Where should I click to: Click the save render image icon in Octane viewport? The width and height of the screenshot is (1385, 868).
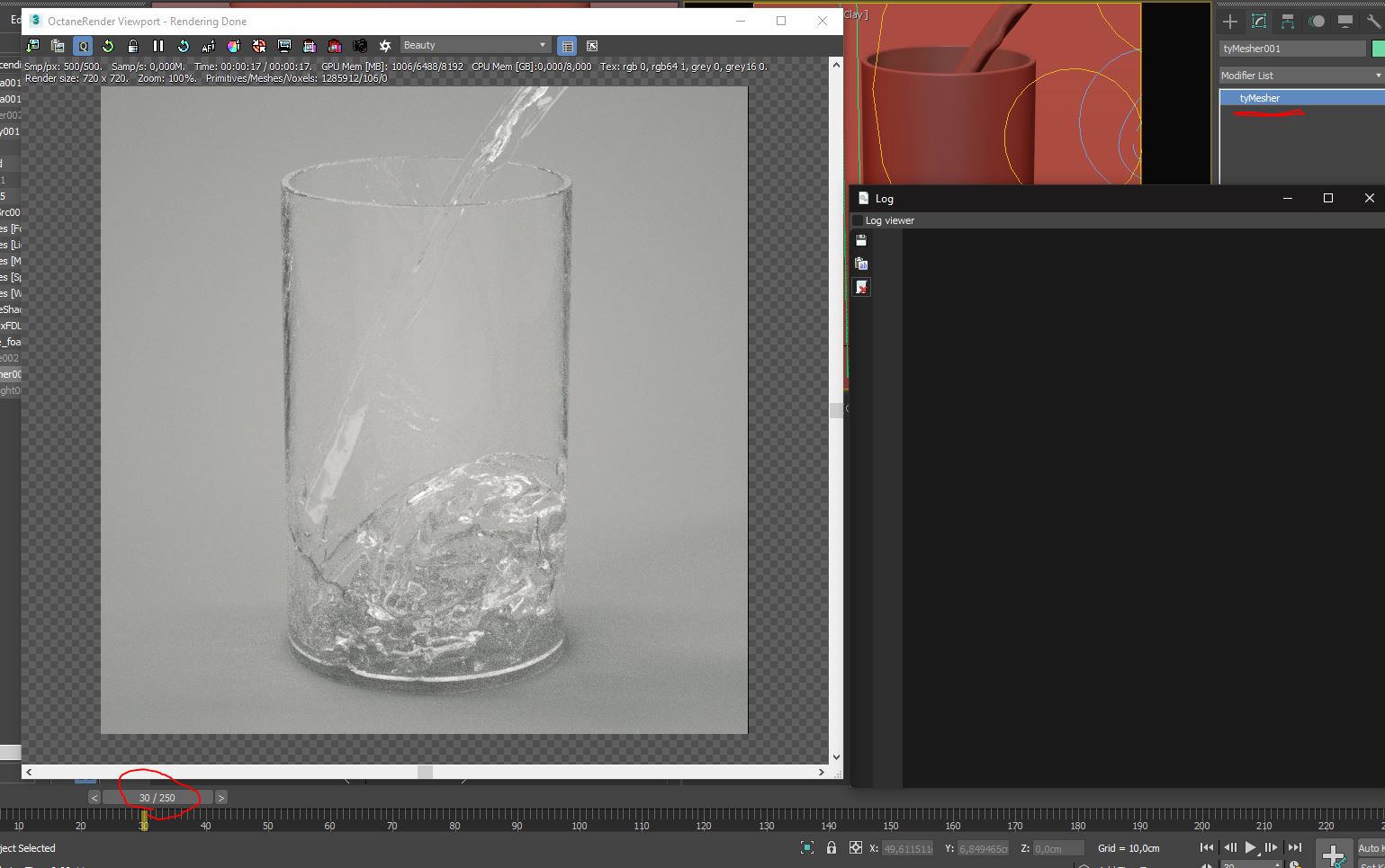[x=33, y=46]
